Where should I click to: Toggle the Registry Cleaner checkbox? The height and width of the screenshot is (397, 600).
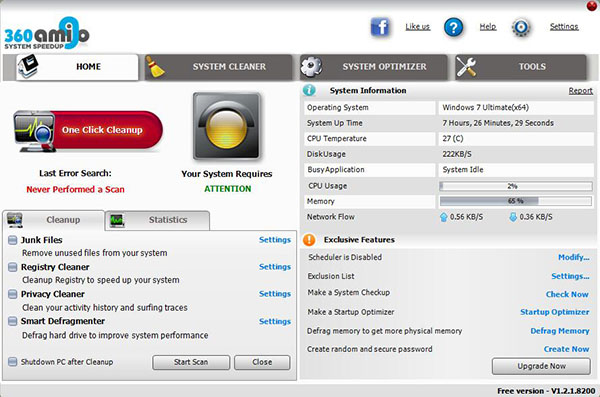pos(13,267)
